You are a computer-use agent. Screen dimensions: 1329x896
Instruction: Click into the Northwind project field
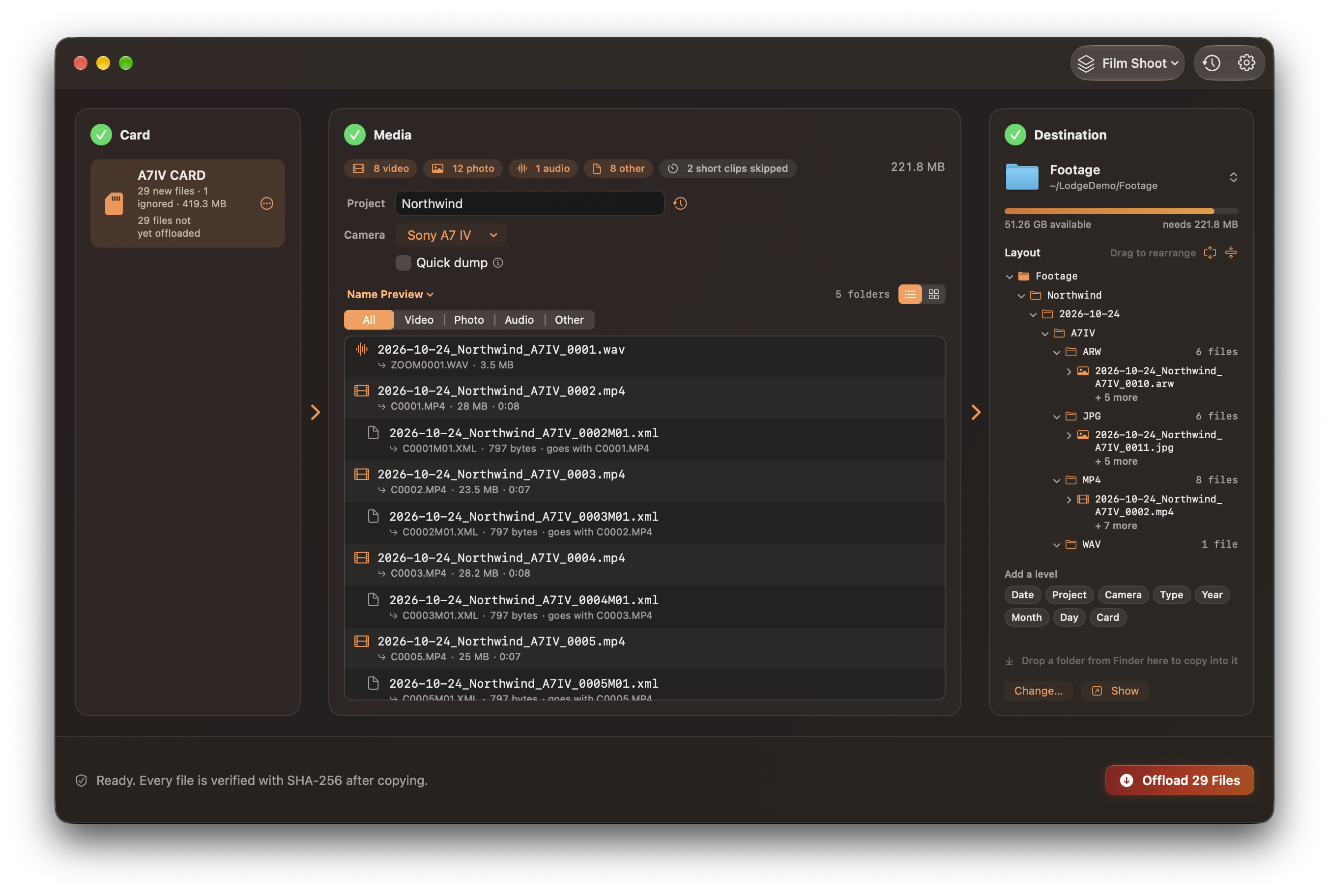(529, 203)
